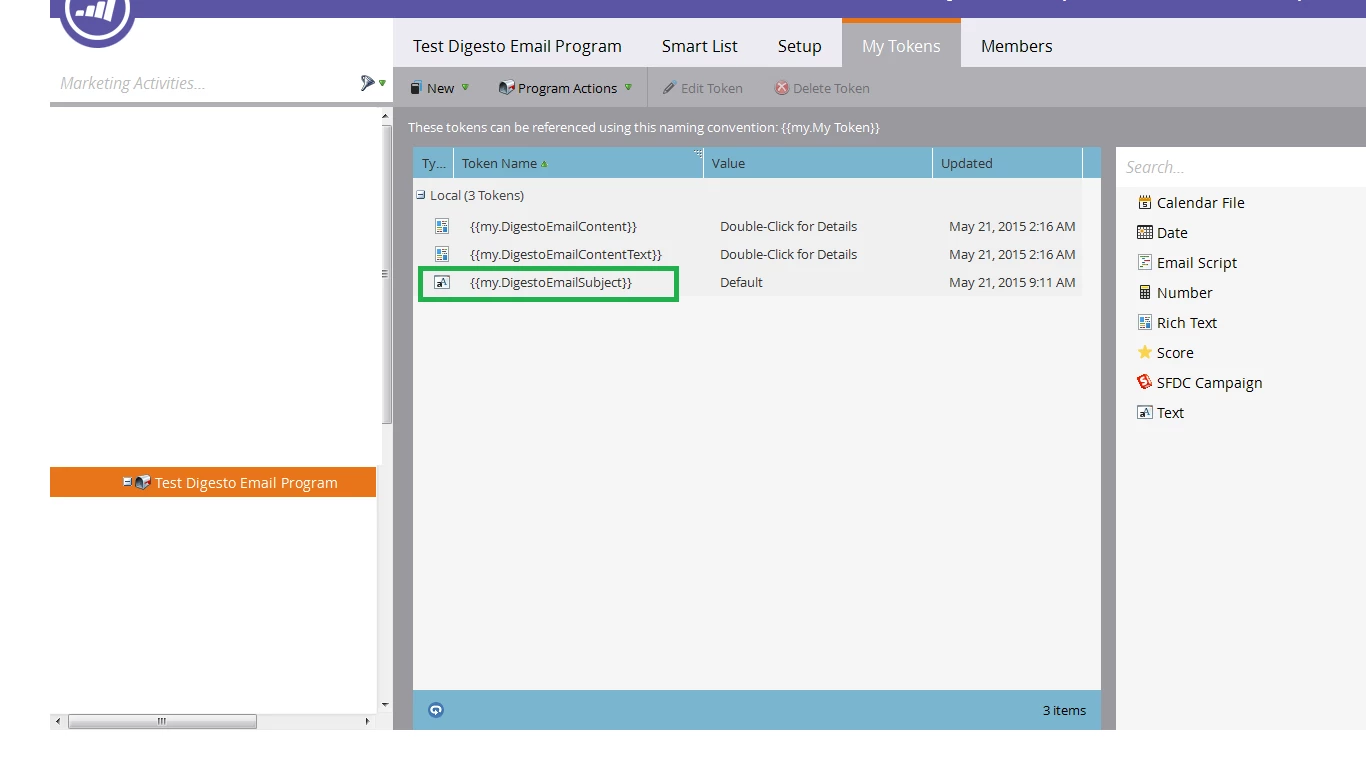Click the tree scroll-right arrow

[367, 721]
